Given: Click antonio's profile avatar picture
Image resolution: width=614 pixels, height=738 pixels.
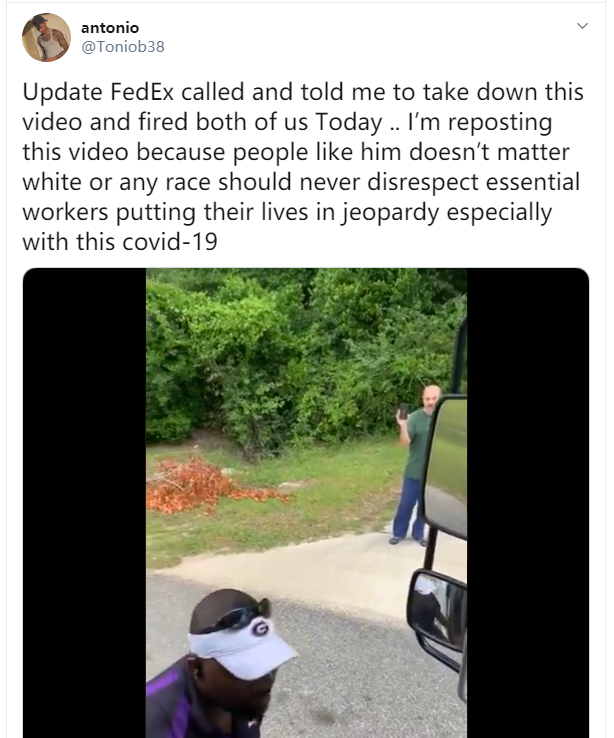Looking at the screenshot, I should pos(46,37).
